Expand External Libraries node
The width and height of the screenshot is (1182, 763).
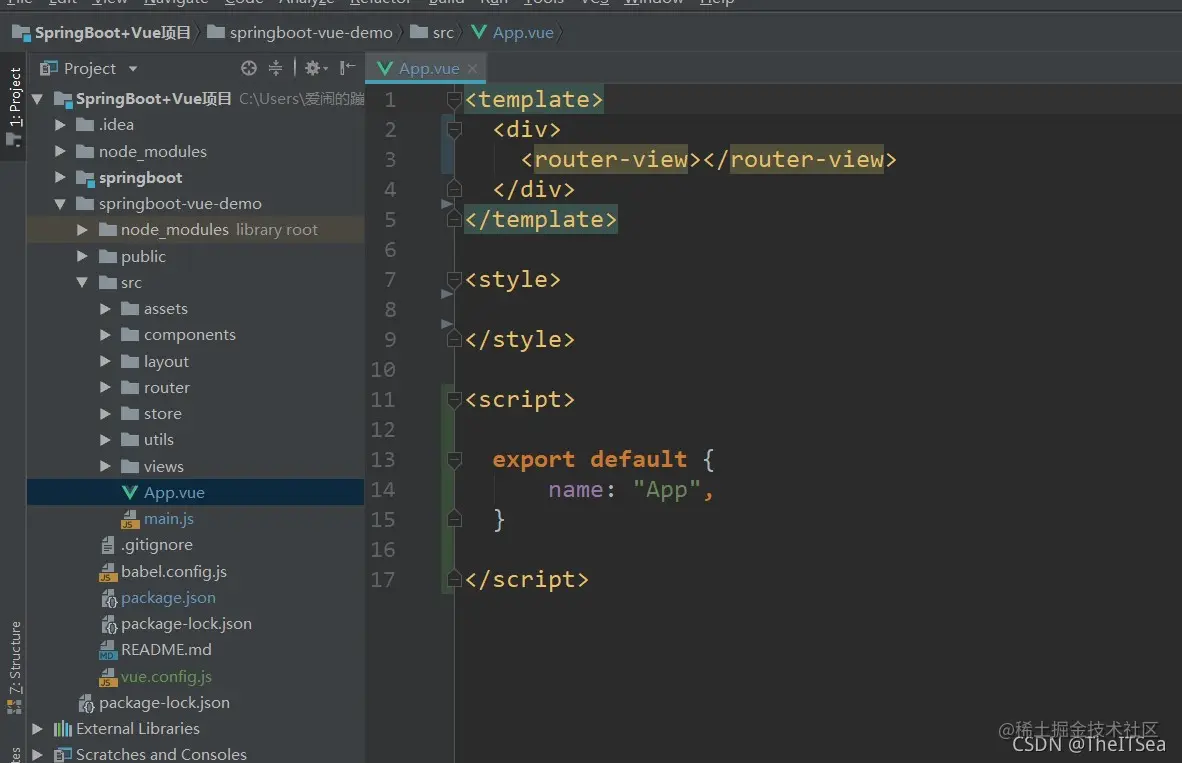(37, 728)
